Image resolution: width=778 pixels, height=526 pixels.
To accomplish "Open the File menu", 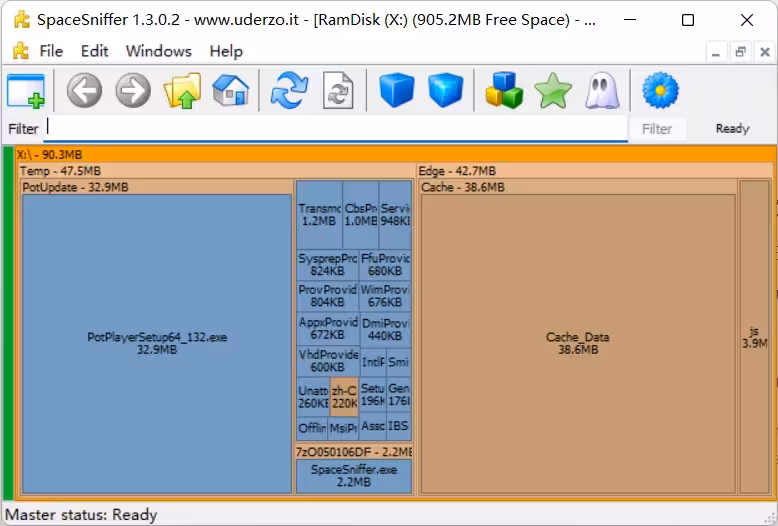I will click(x=51, y=51).
